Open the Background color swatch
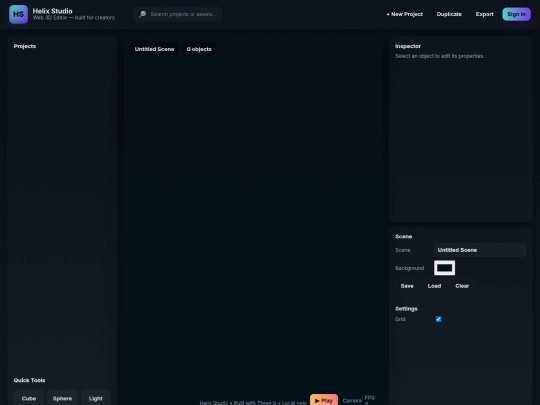The image size is (540, 405). 445,268
